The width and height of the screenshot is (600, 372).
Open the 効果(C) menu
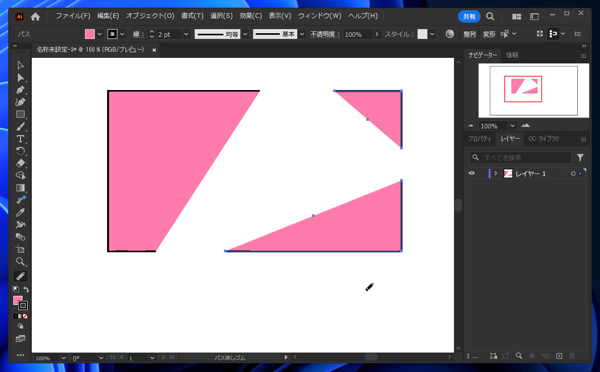point(251,16)
